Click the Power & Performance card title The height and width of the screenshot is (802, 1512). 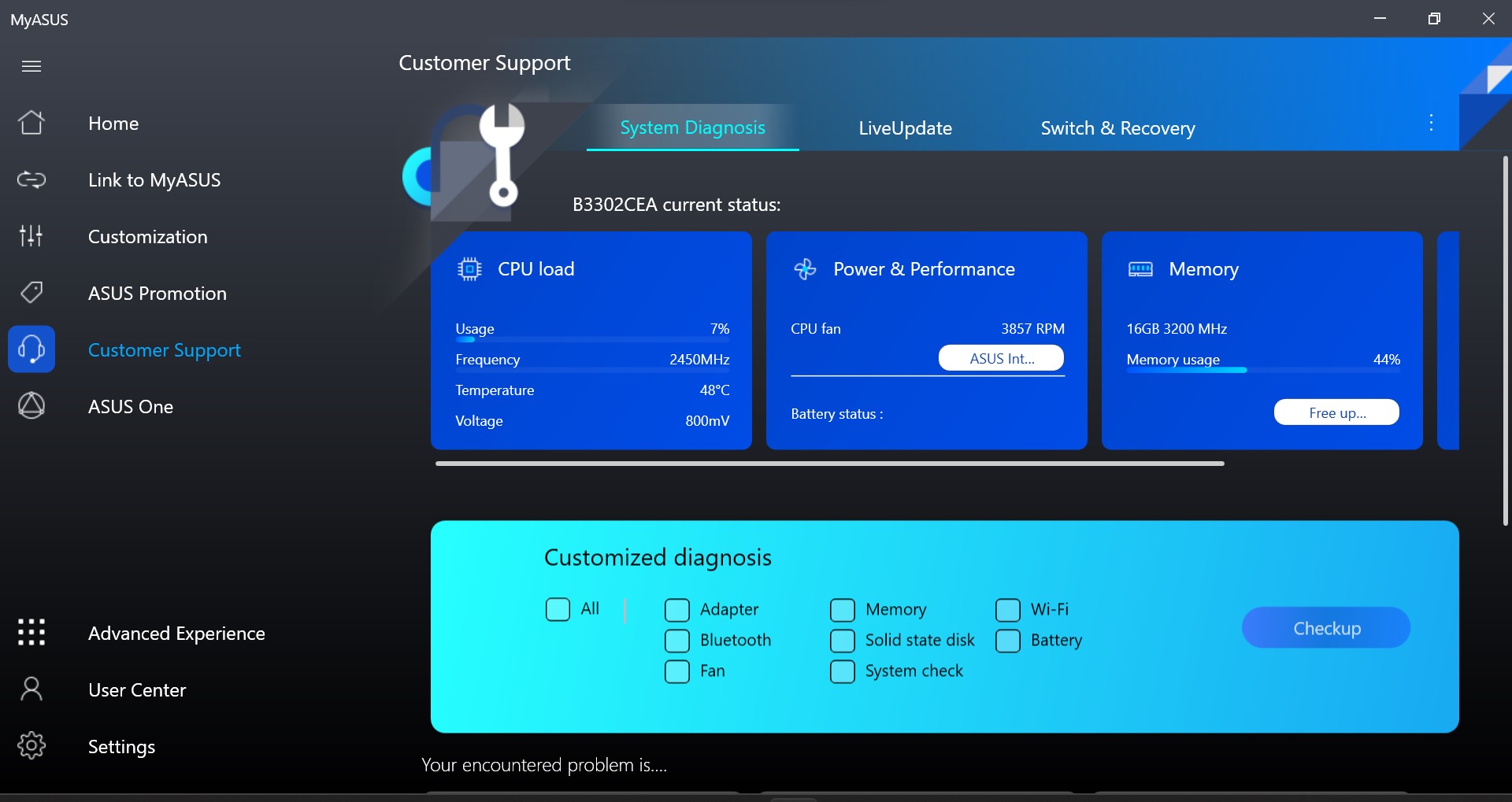click(924, 269)
